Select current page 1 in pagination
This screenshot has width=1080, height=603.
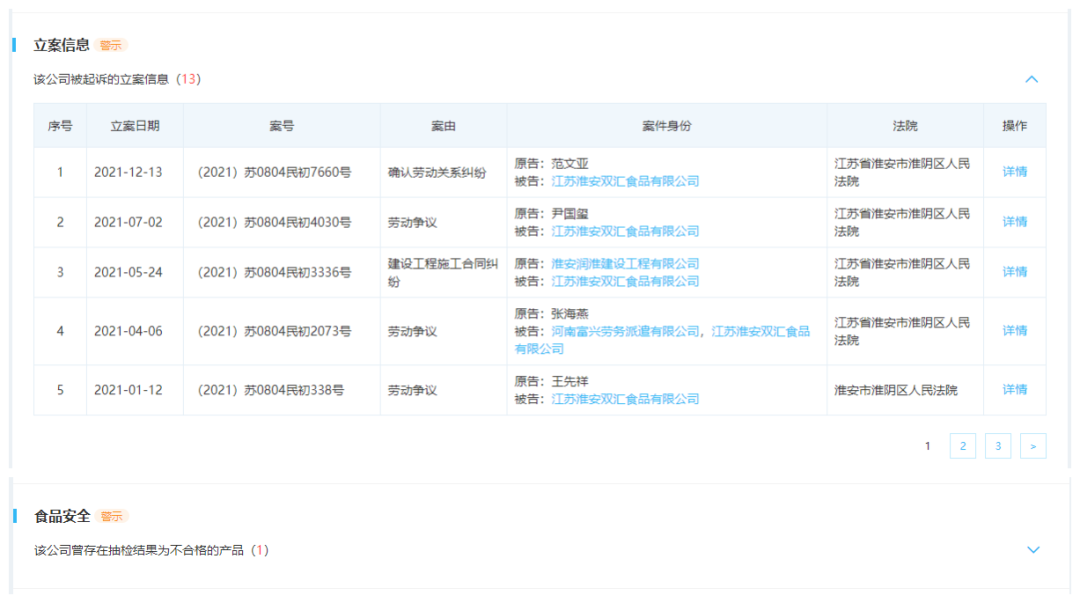[x=927, y=446]
